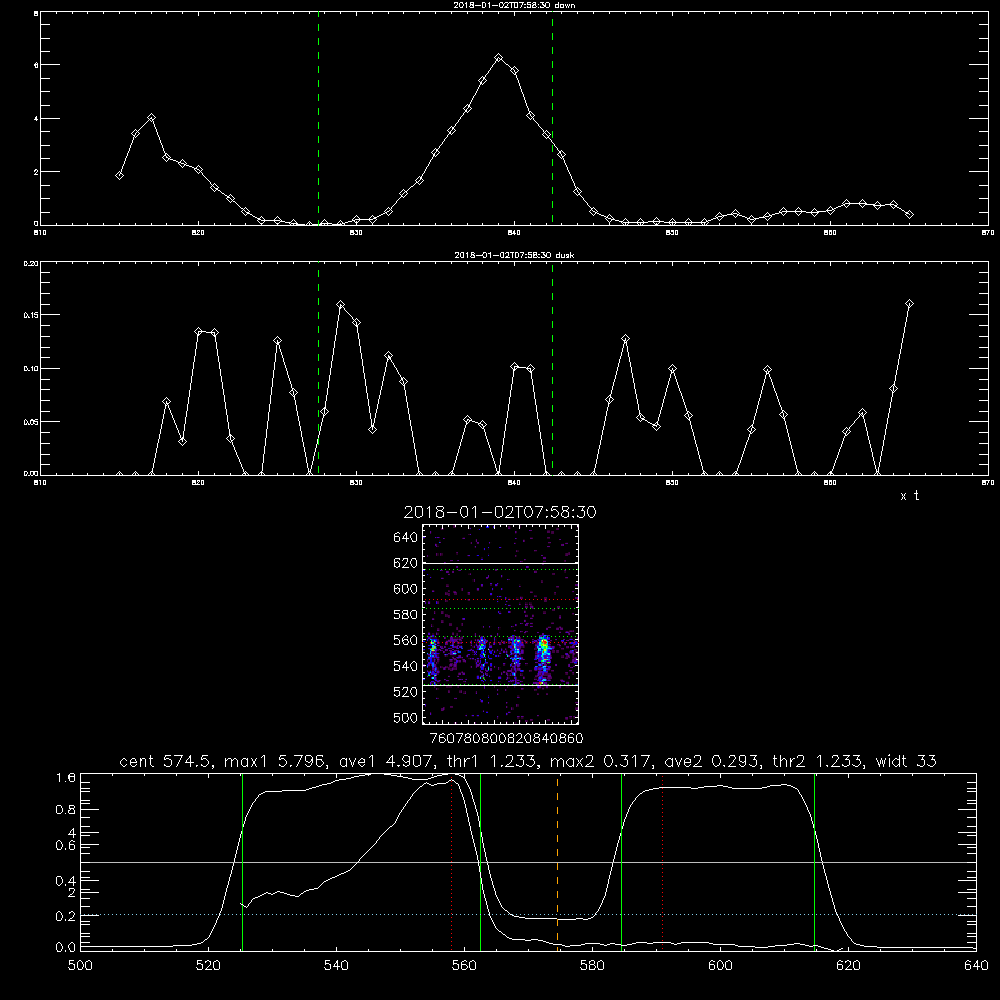Click the '640' x-axis tick of bottom plot

(976, 966)
